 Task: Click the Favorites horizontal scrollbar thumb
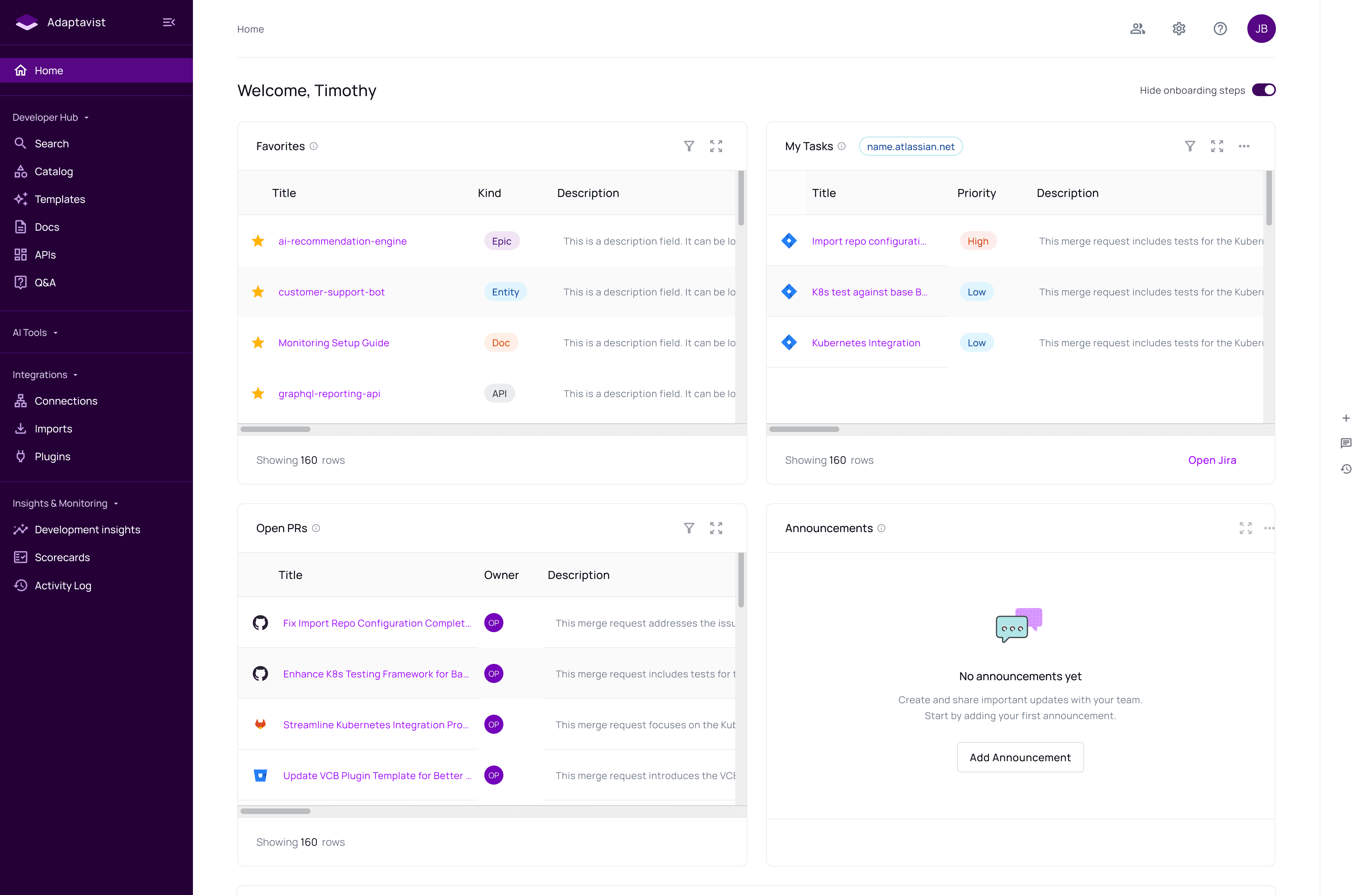[276, 429]
